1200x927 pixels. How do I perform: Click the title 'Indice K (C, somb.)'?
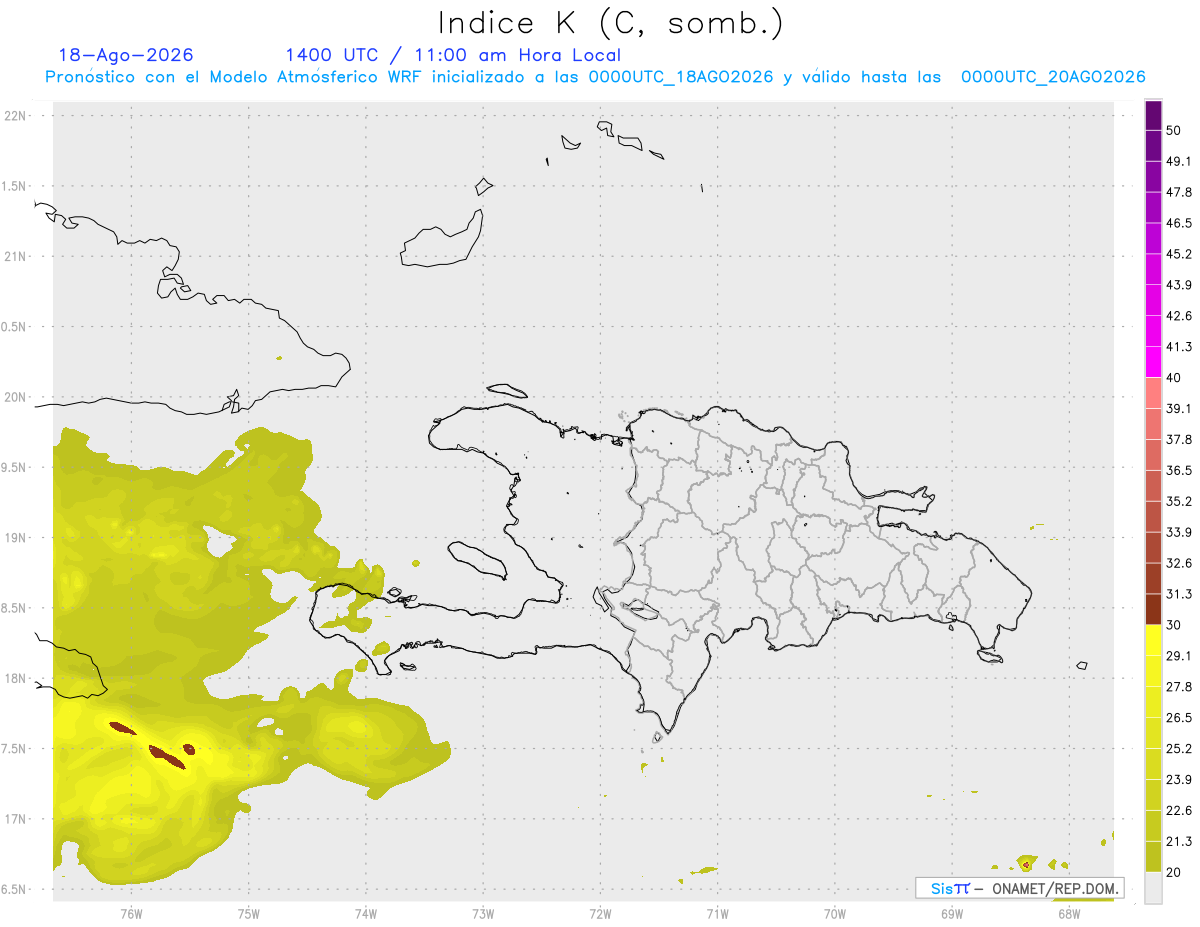(611, 22)
